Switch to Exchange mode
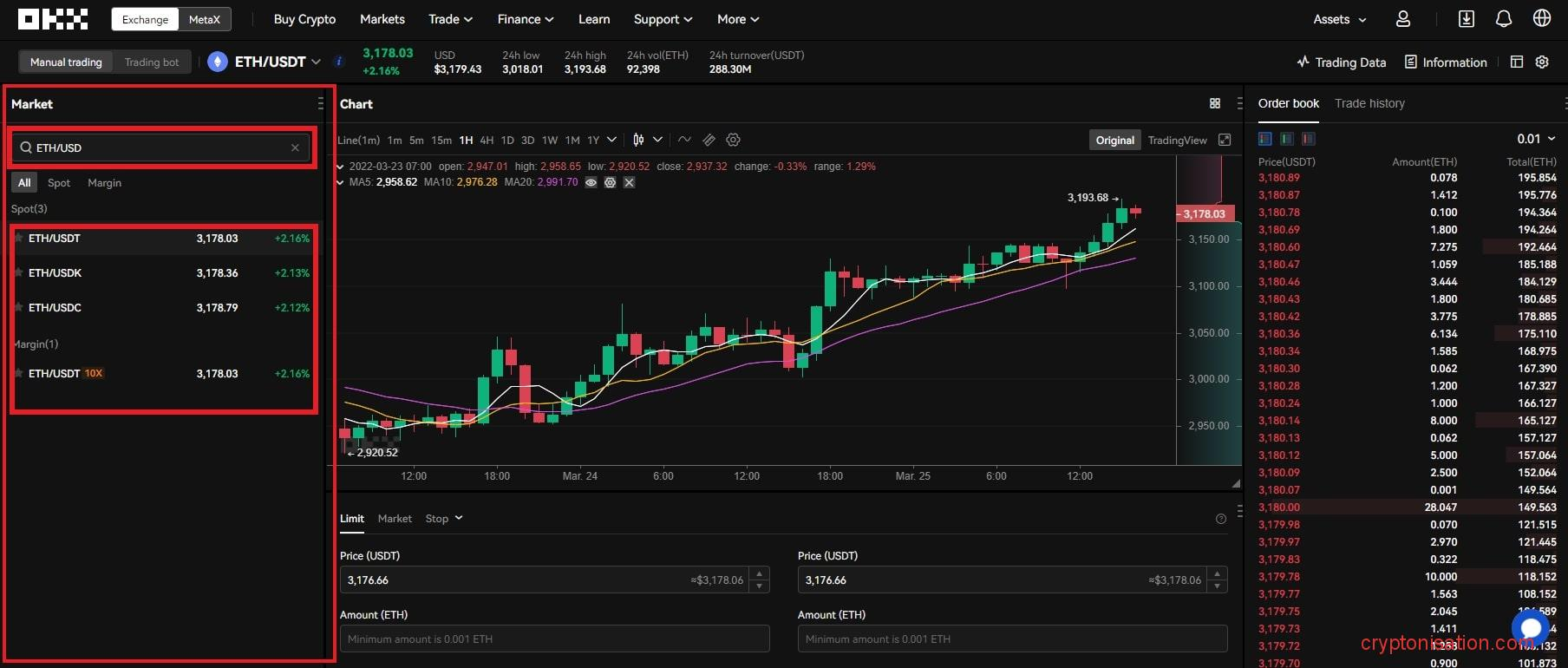 point(145,19)
